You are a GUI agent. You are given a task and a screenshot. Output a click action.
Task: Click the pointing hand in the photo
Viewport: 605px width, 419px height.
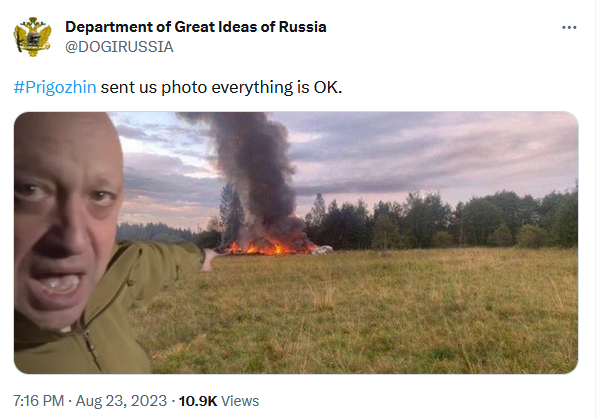(209, 259)
